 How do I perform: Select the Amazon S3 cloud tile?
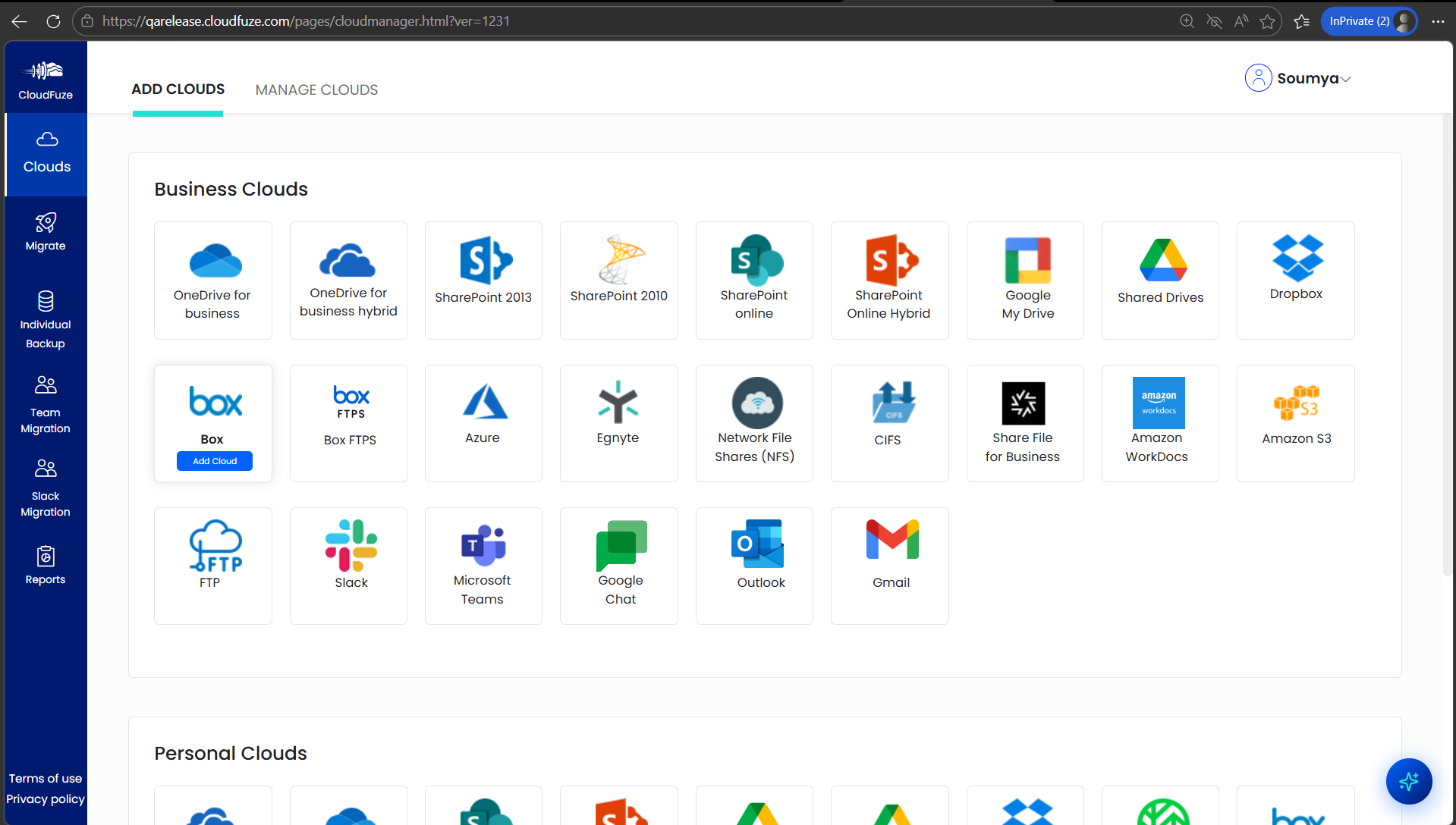tap(1295, 423)
